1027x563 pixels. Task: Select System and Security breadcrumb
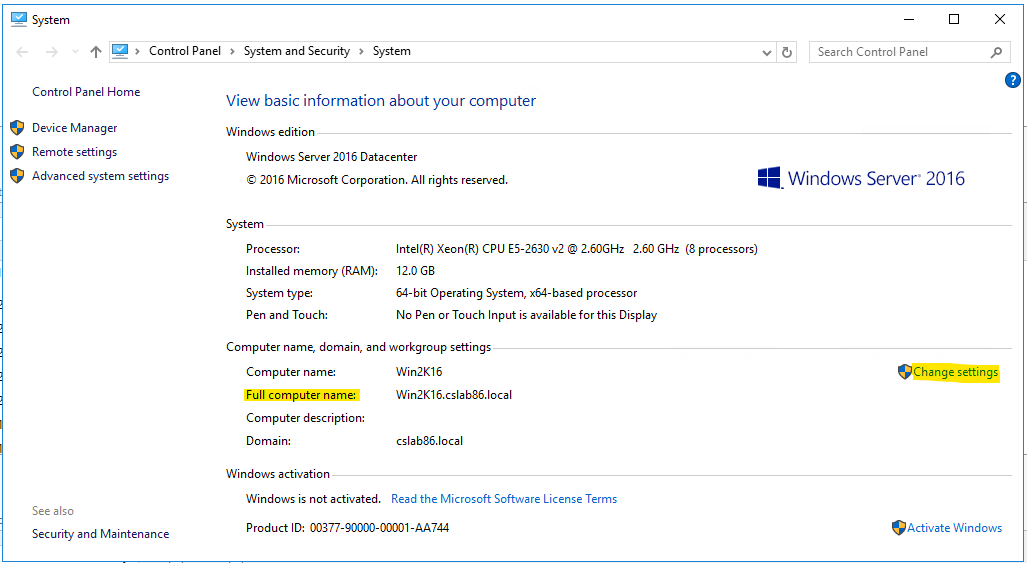[297, 51]
